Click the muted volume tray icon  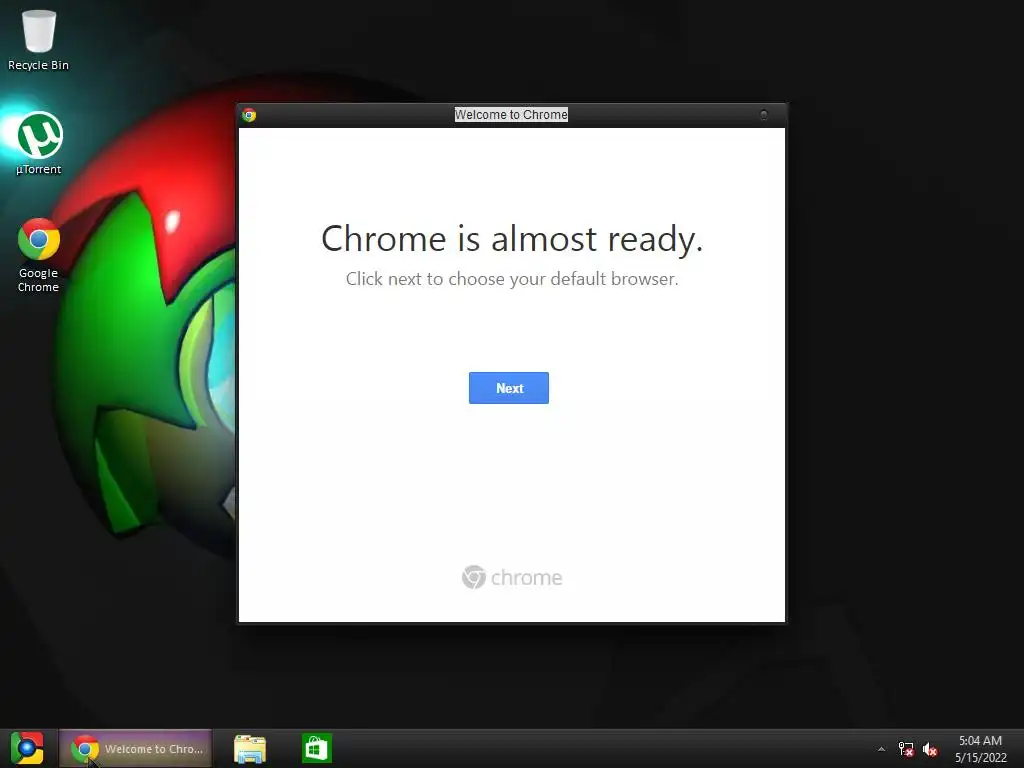[x=930, y=749]
